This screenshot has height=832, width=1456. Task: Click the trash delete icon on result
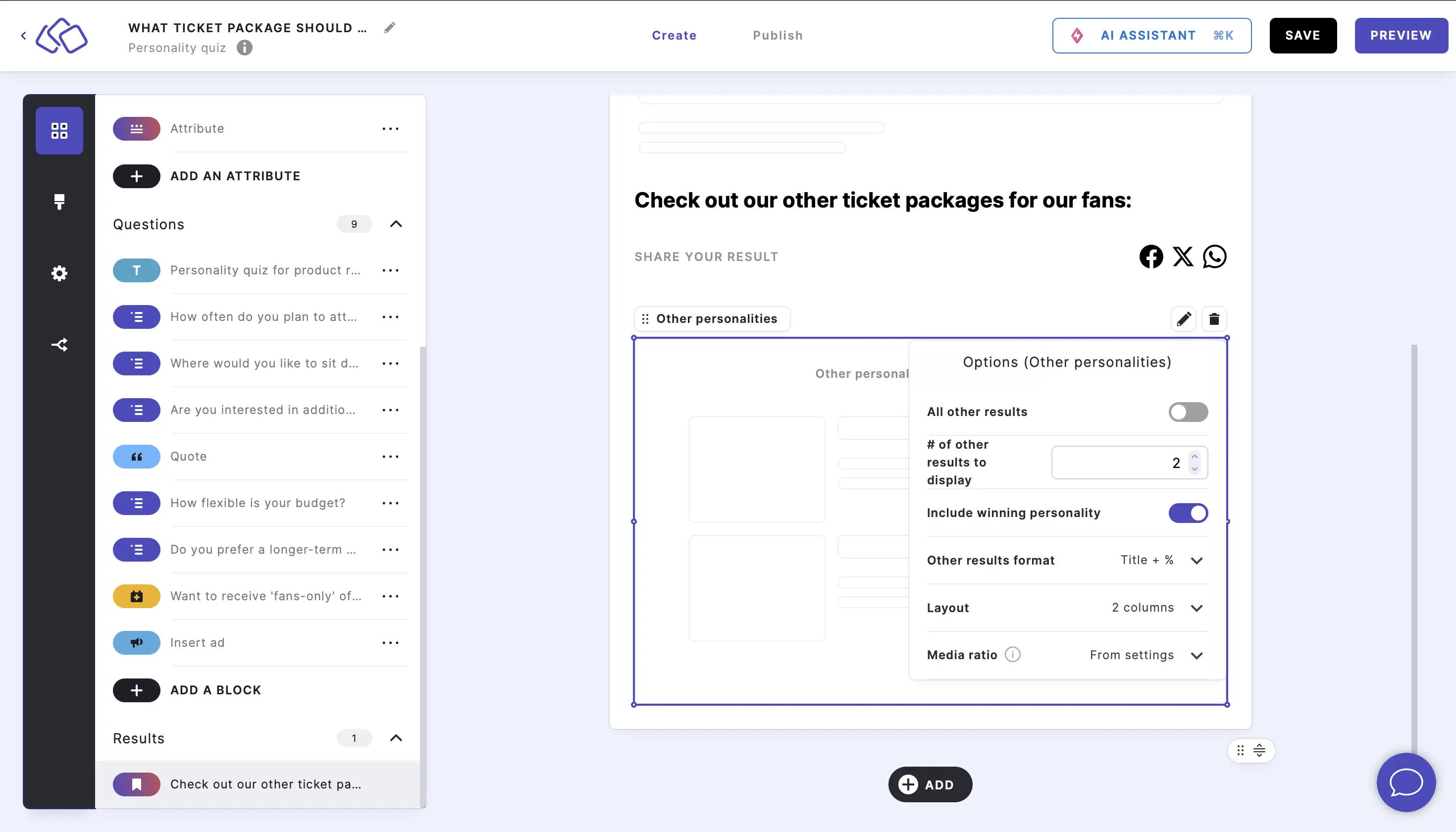[1214, 318]
